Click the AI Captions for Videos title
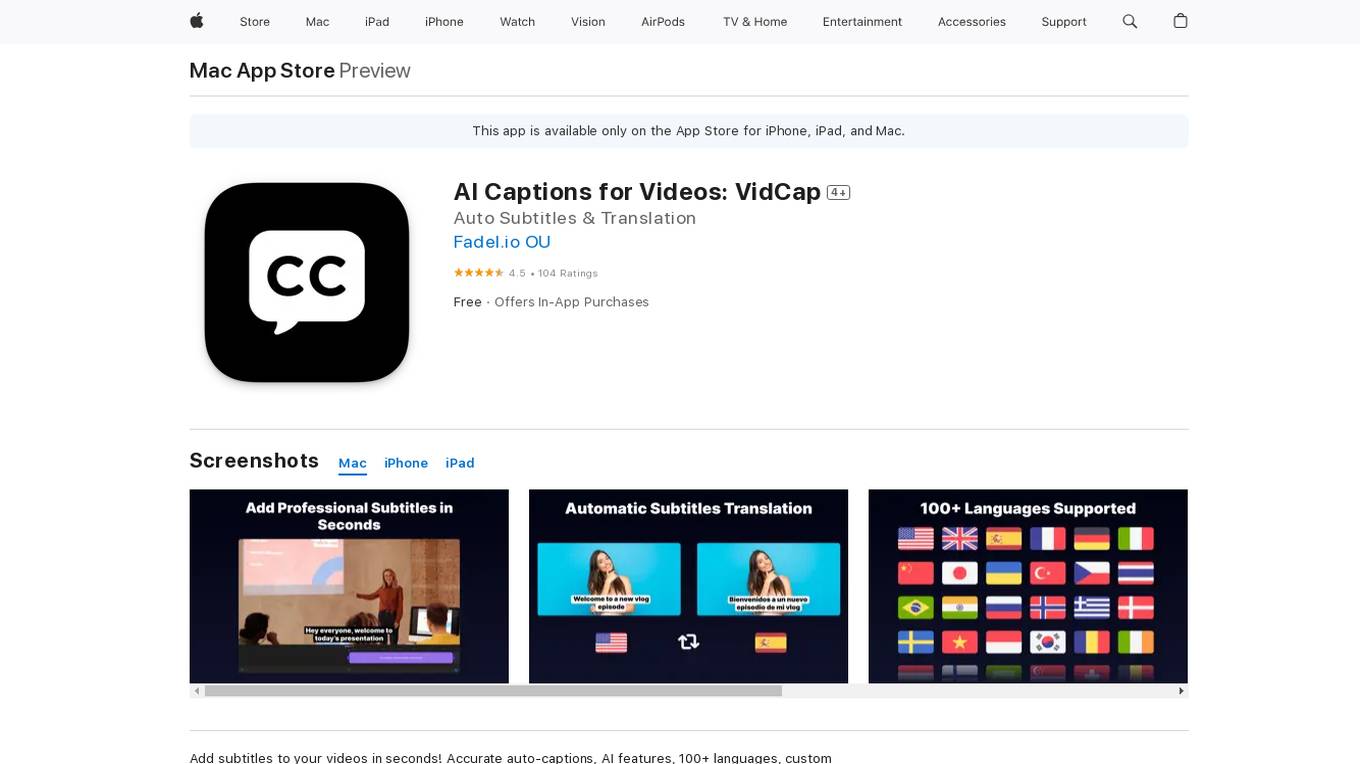Image resolution: width=1360 pixels, height=764 pixels. pyautogui.click(x=637, y=192)
